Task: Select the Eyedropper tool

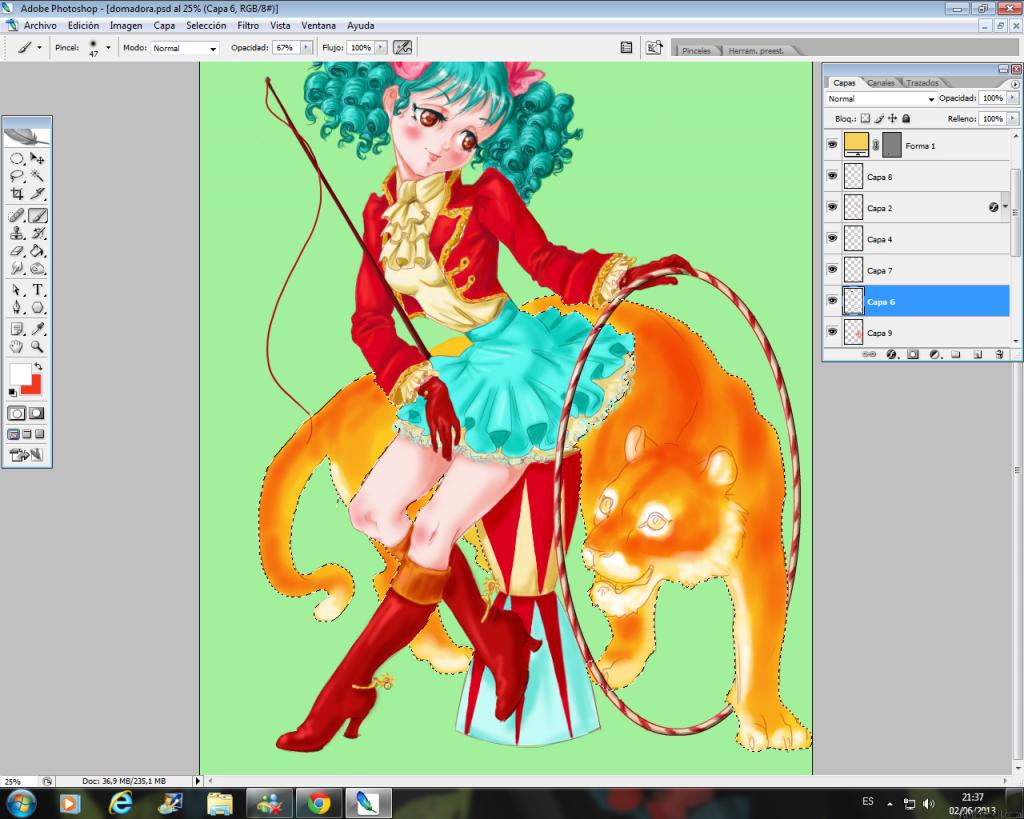Action: click(38, 329)
